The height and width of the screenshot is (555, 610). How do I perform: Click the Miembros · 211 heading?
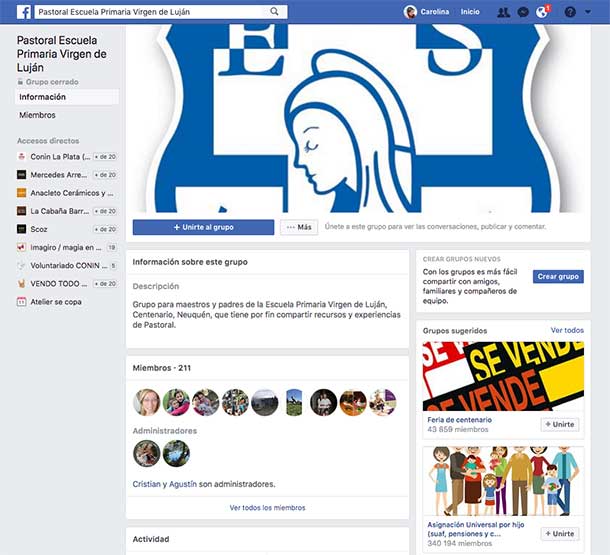point(162,368)
